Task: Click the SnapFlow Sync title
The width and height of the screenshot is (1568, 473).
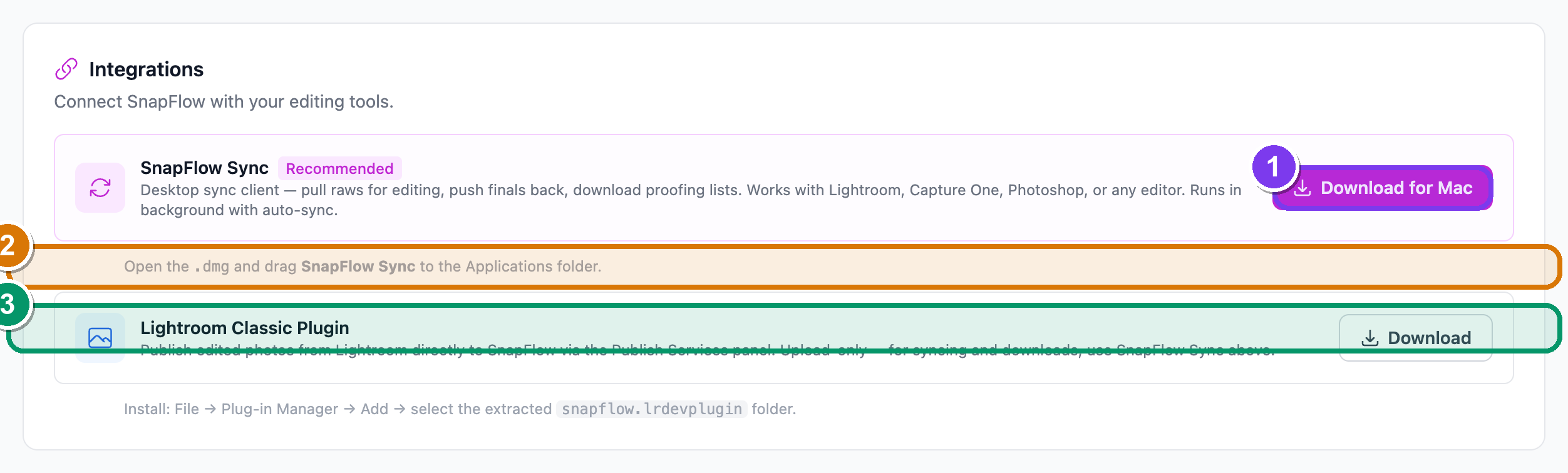Action: 204,168
